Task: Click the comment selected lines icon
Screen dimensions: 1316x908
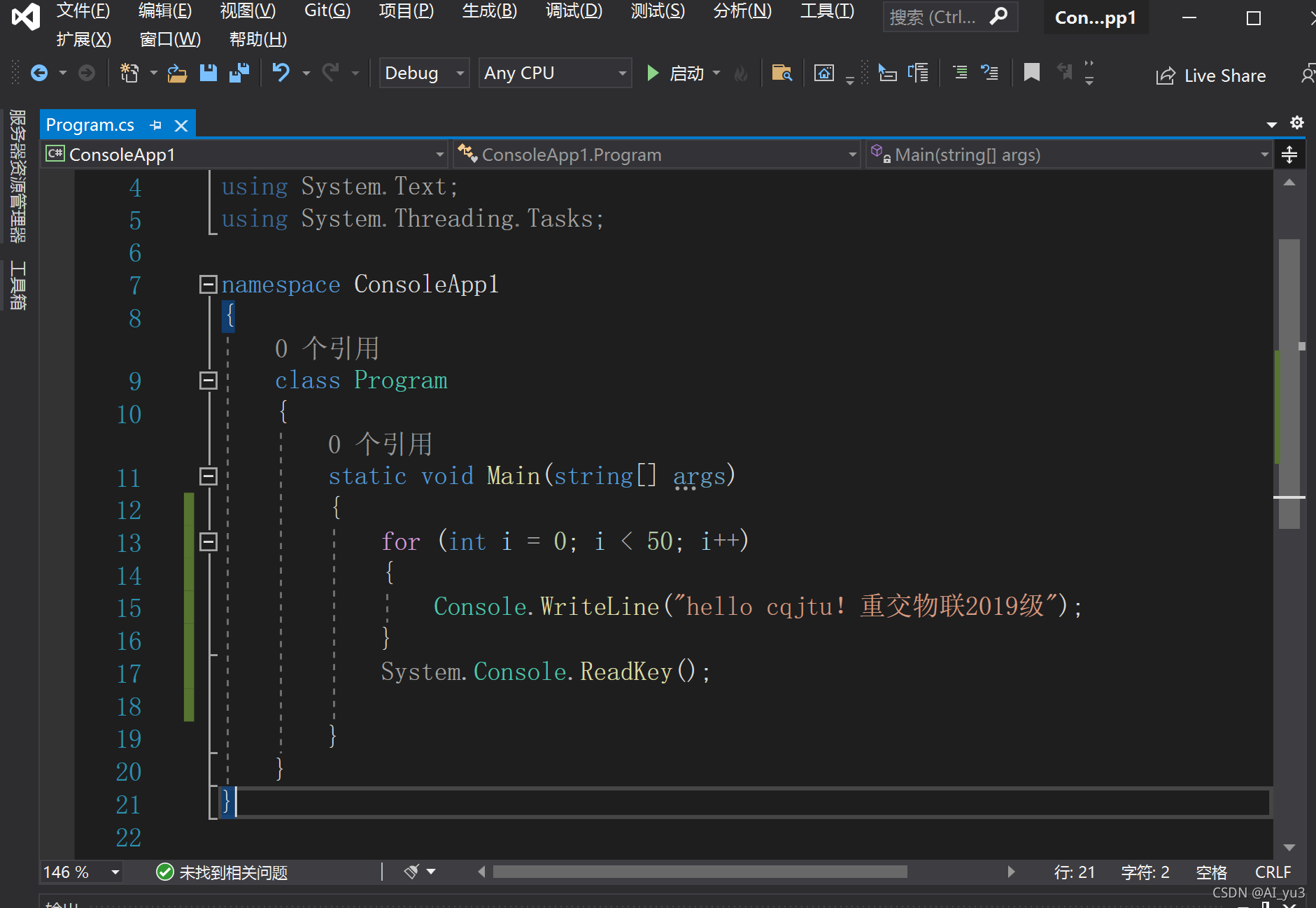Action: (960, 72)
